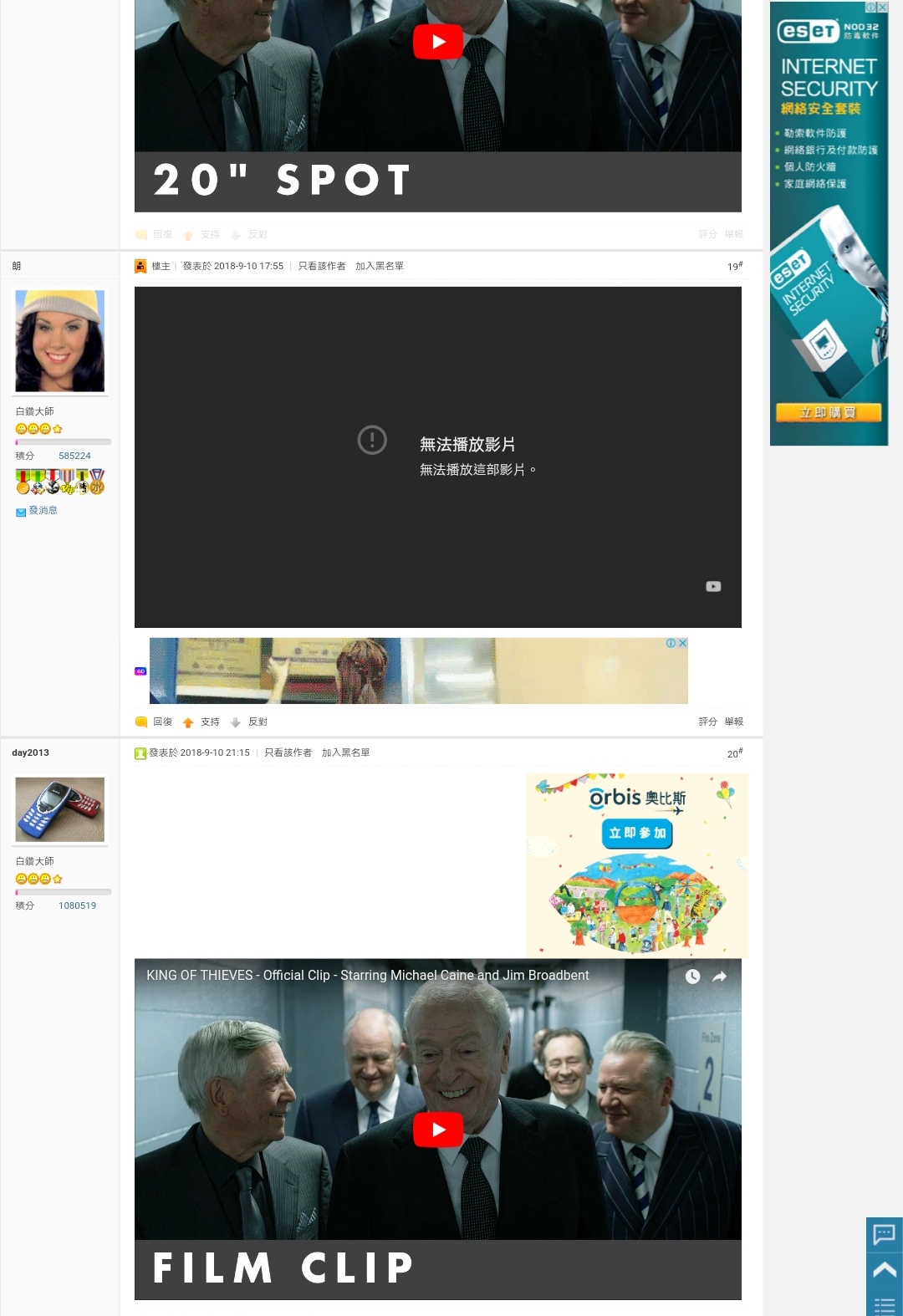Screen dimensions: 903x1316
Task: Click user icon in post 20 header
Action: click(140, 753)
